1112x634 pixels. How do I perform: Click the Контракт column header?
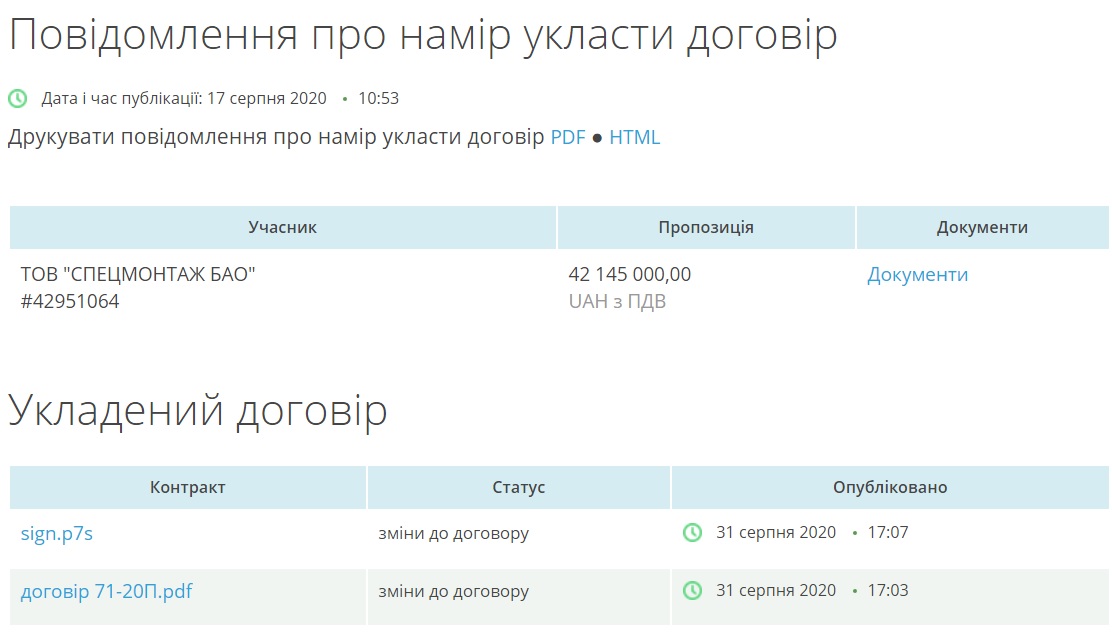pos(188,488)
